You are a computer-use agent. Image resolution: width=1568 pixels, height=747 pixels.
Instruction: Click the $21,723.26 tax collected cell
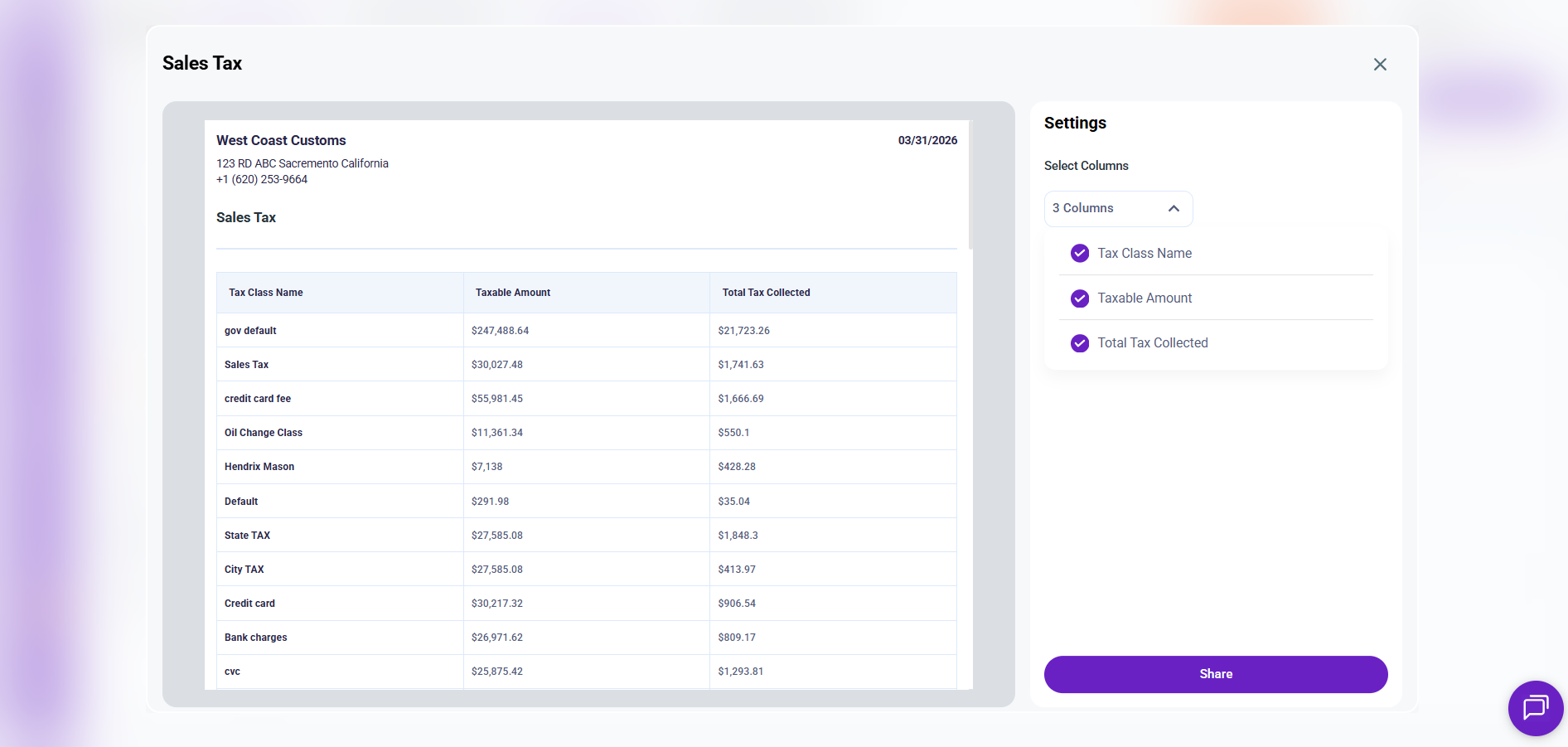[x=743, y=331]
